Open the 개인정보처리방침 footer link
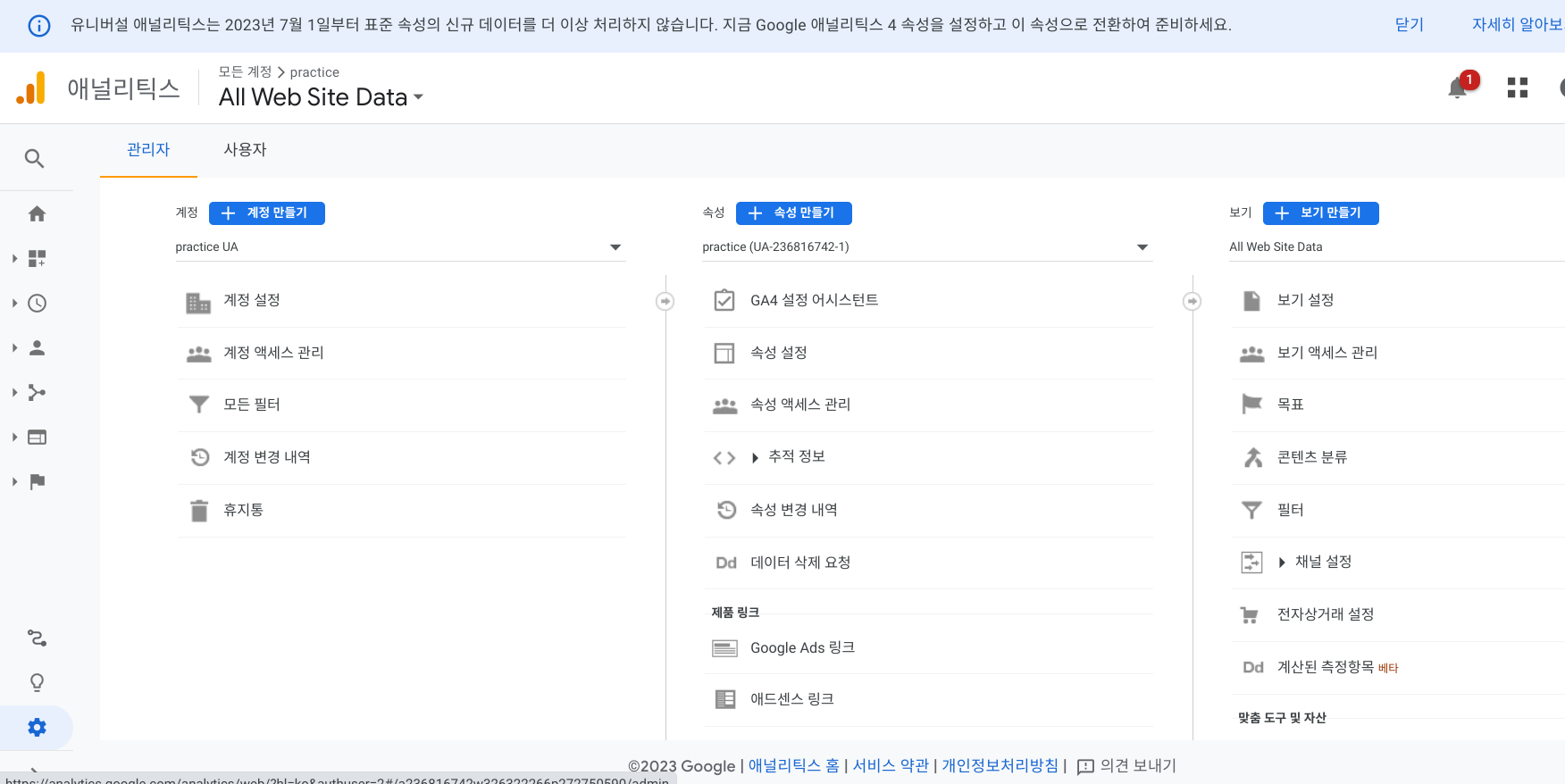 coord(1000,766)
